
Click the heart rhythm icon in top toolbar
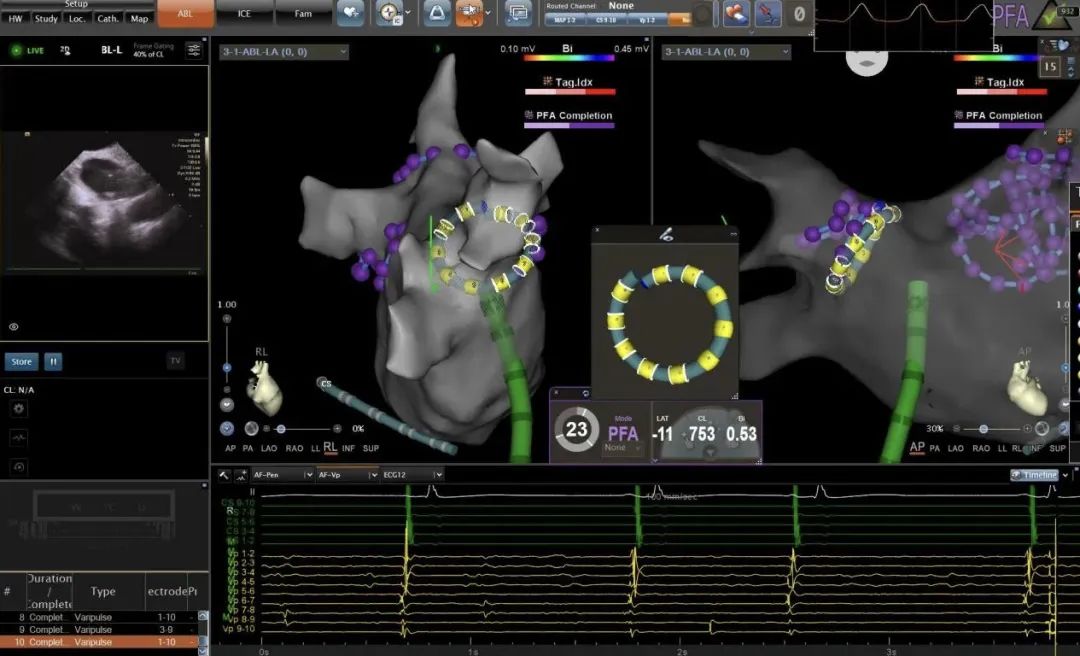(x=350, y=13)
